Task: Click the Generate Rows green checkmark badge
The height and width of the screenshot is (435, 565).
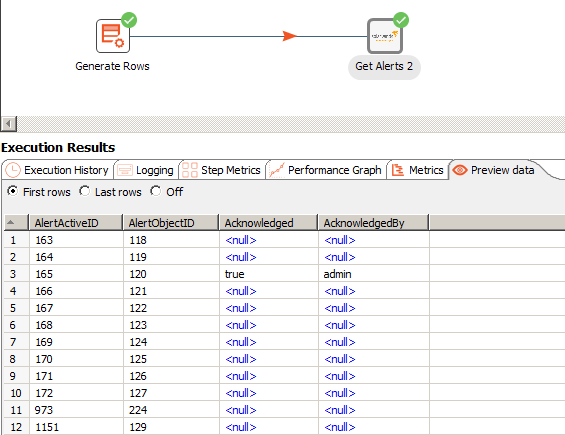Action: click(x=129, y=20)
